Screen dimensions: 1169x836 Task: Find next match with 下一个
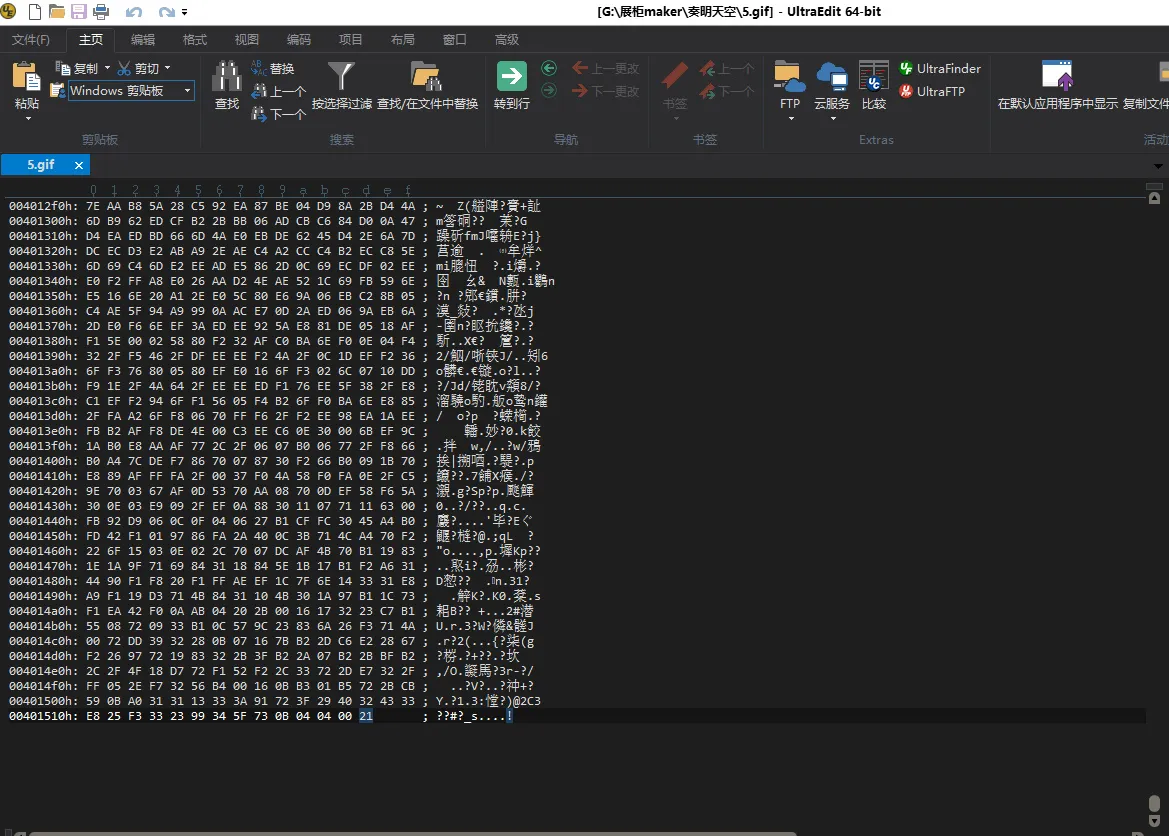(278, 113)
